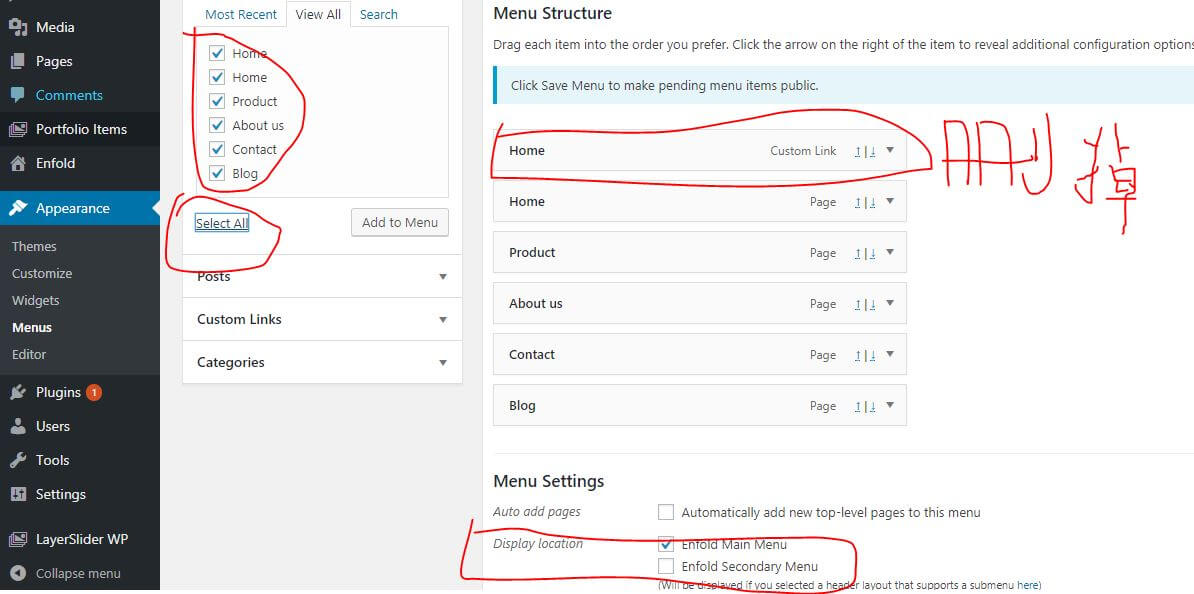Viewport: 1194px width, 594px height.
Task: Open the Settings sidebar icon
Action: pos(18,494)
